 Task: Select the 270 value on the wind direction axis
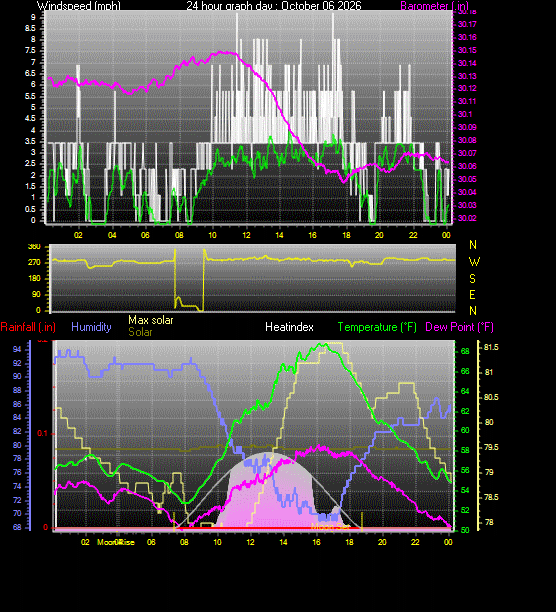34,262
